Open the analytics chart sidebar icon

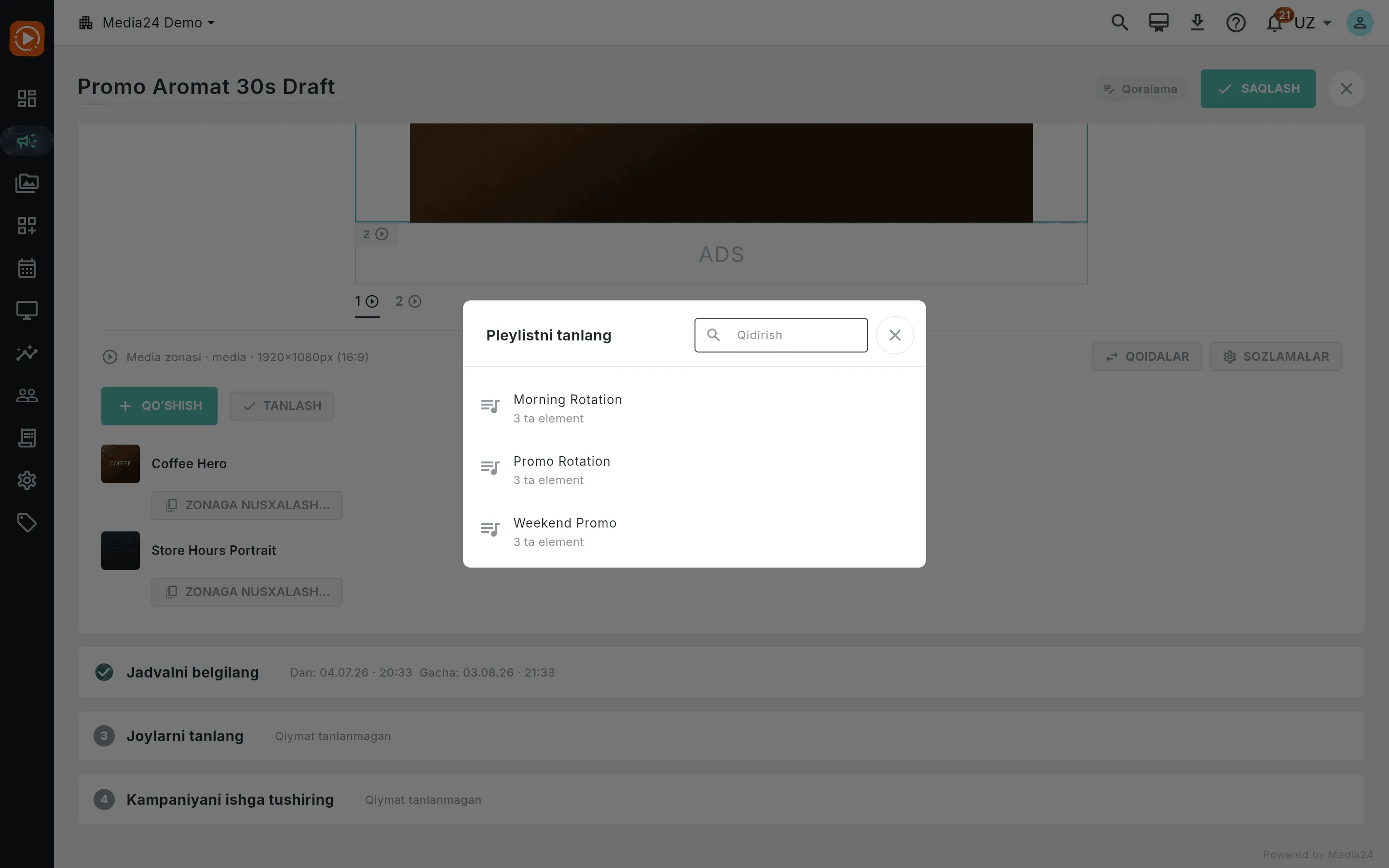(27, 353)
